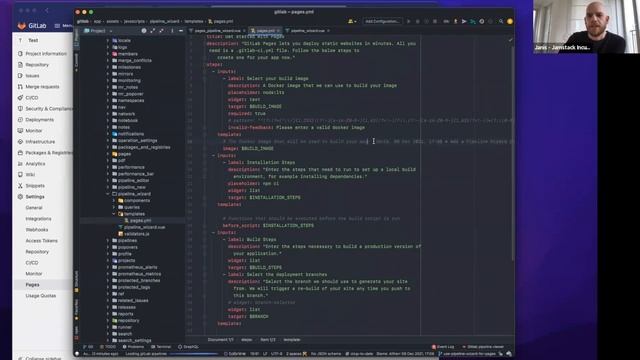Image resolution: width=640 pixels, height=360 pixels.
Task: Click the Wiki icon in GitLab sidebar
Action: tap(20, 174)
